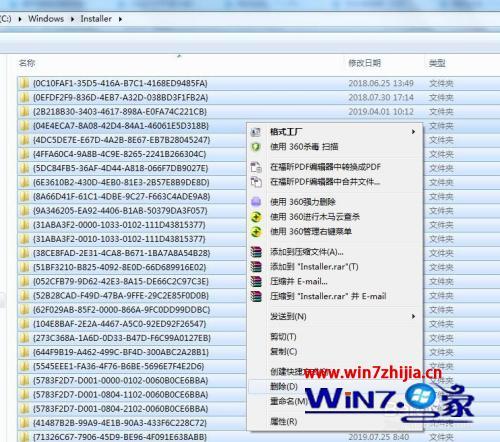Select 在福昕PDF编辑器中转换成PDF
Image resolution: width=500 pixels, height=442 pixels.
(x=335, y=167)
